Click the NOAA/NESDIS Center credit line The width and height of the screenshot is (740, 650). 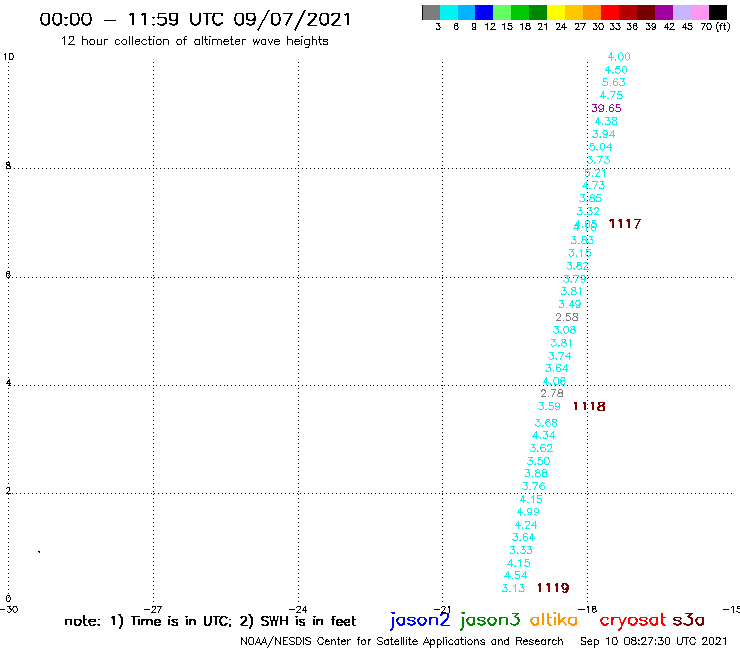coord(402,641)
